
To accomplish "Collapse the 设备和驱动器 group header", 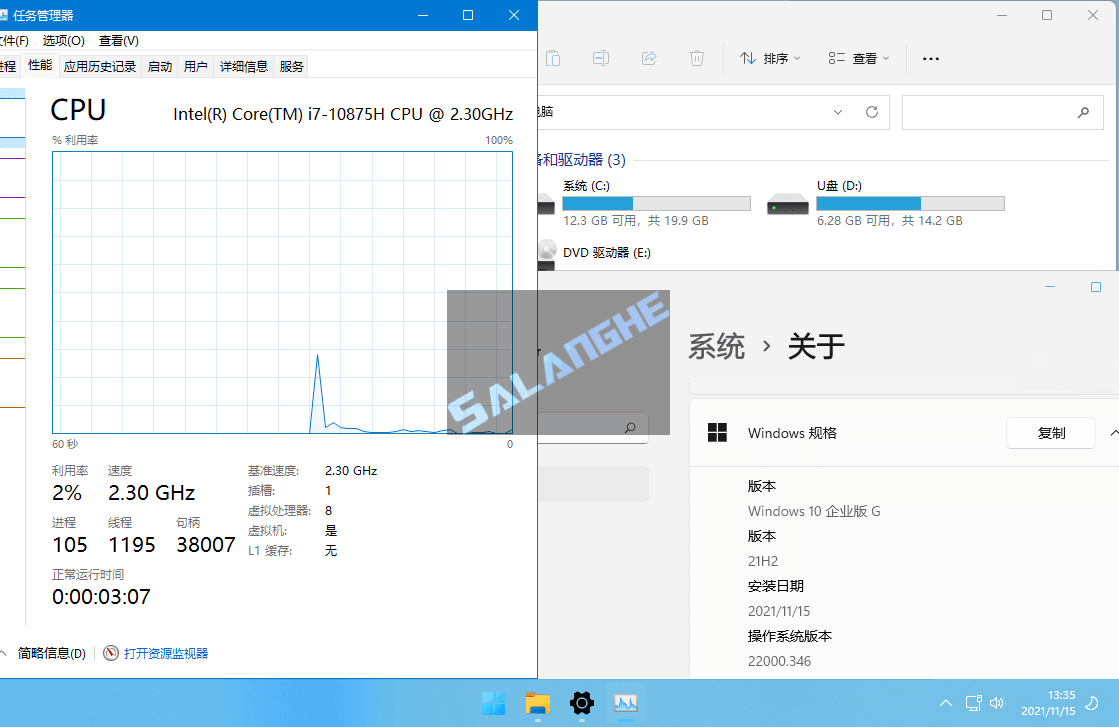I will coord(582,160).
